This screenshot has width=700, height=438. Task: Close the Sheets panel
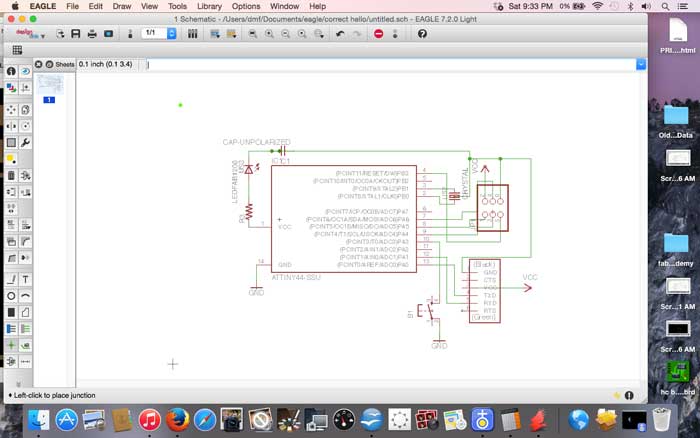coord(38,64)
